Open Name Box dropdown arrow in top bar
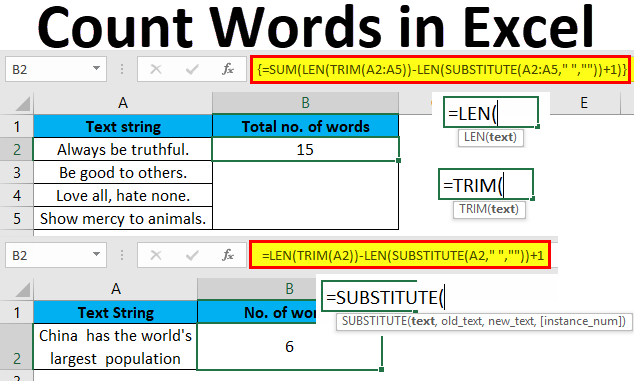The width and height of the screenshot is (634, 381). 96,69
